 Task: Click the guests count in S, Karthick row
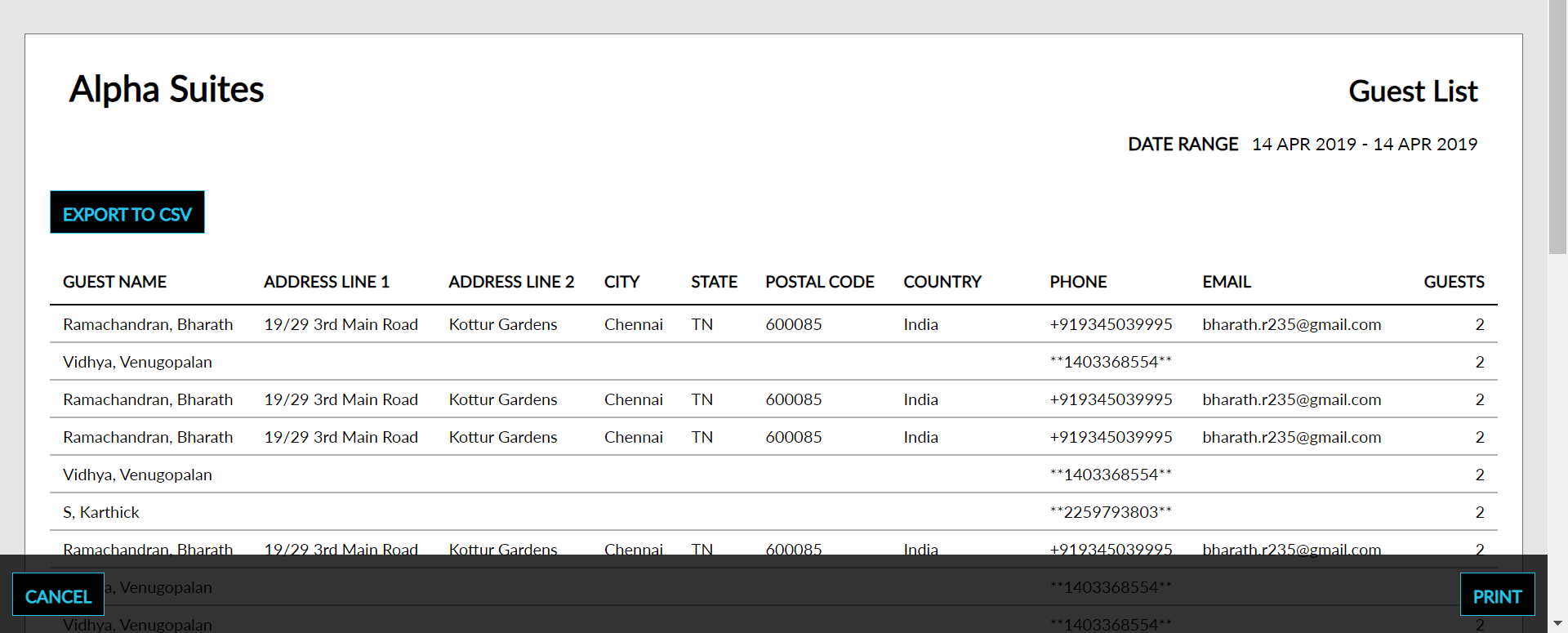[1479, 512]
